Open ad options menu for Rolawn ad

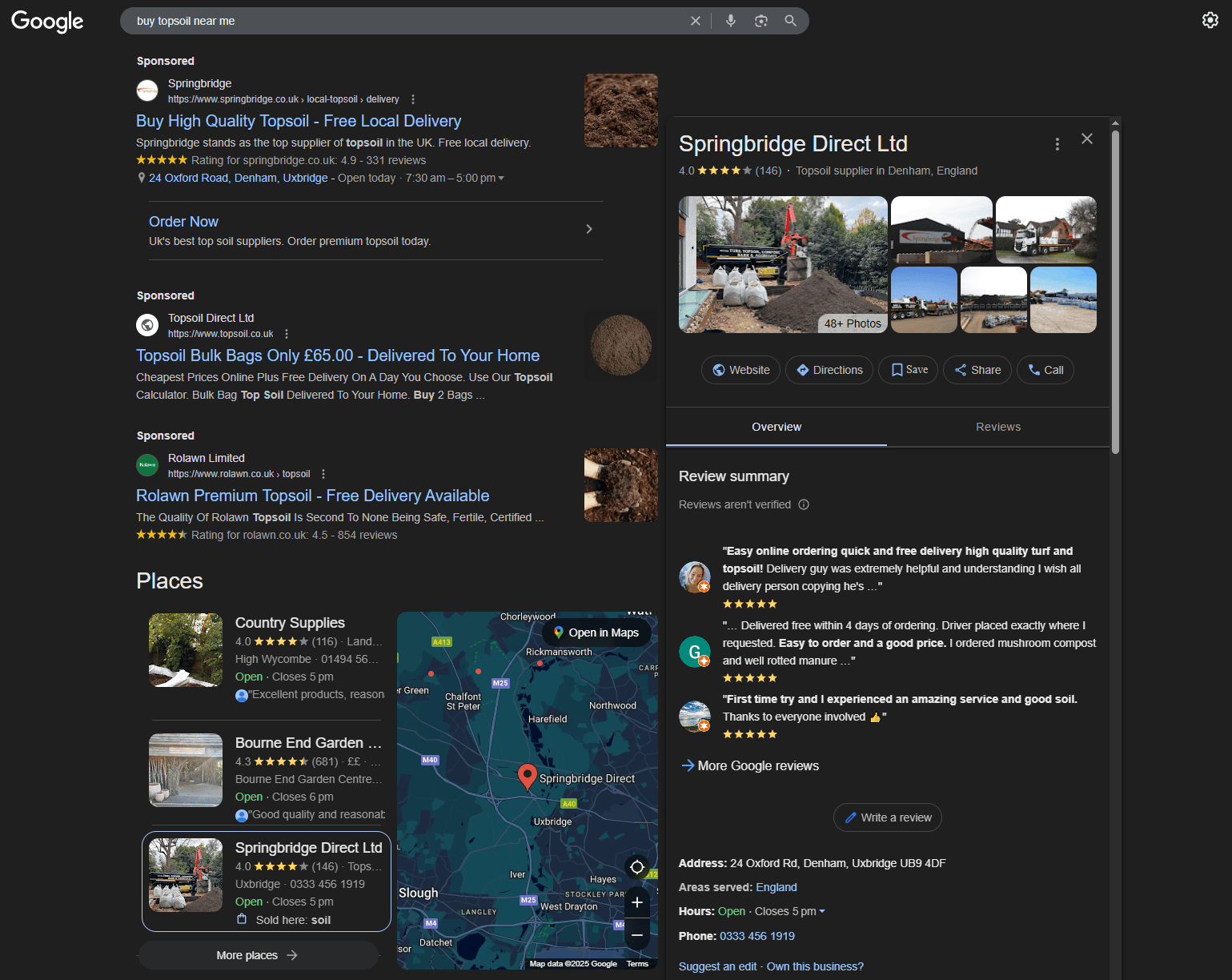coord(323,474)
